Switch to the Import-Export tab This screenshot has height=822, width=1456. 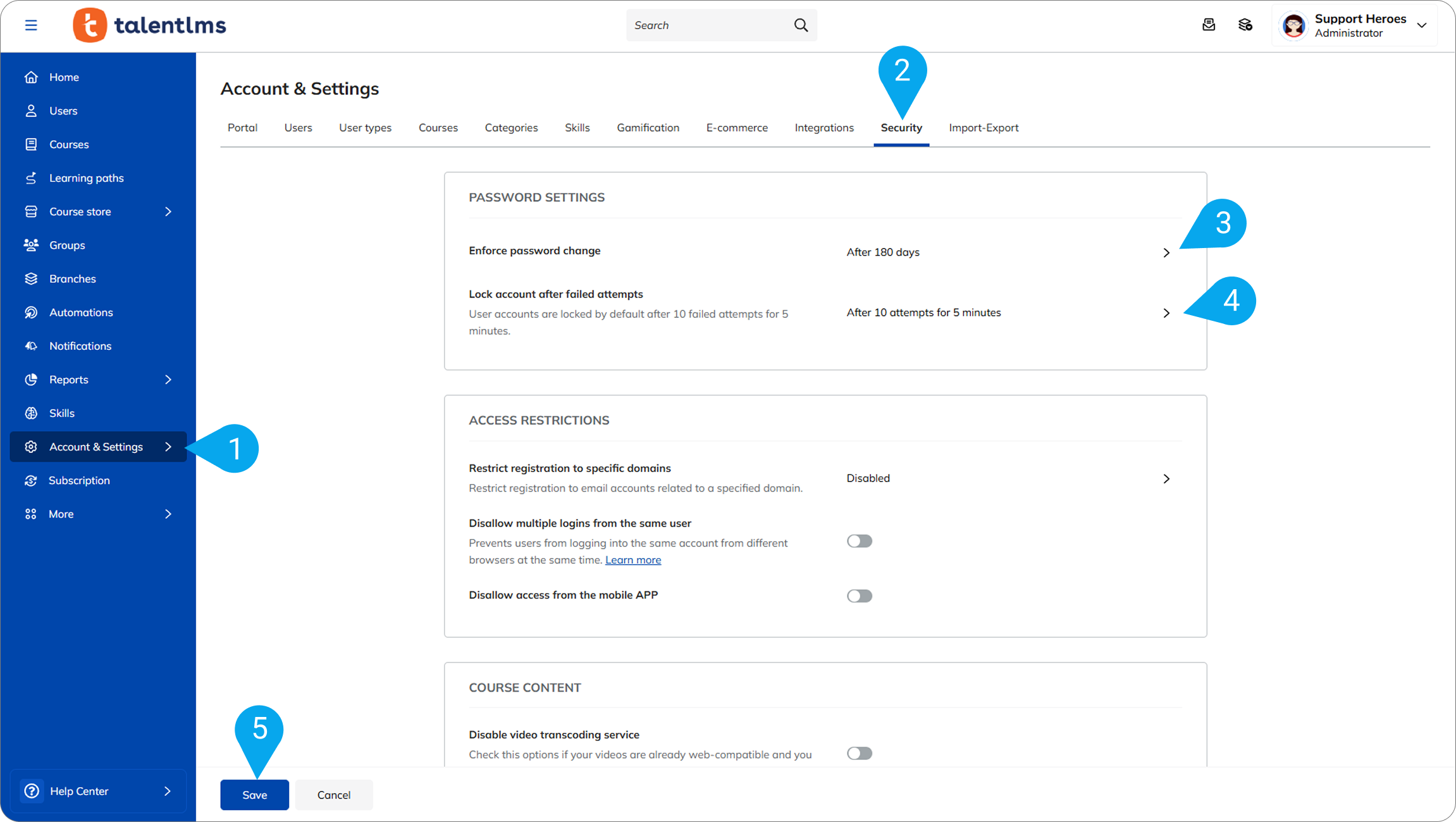[x=984, y=128]
